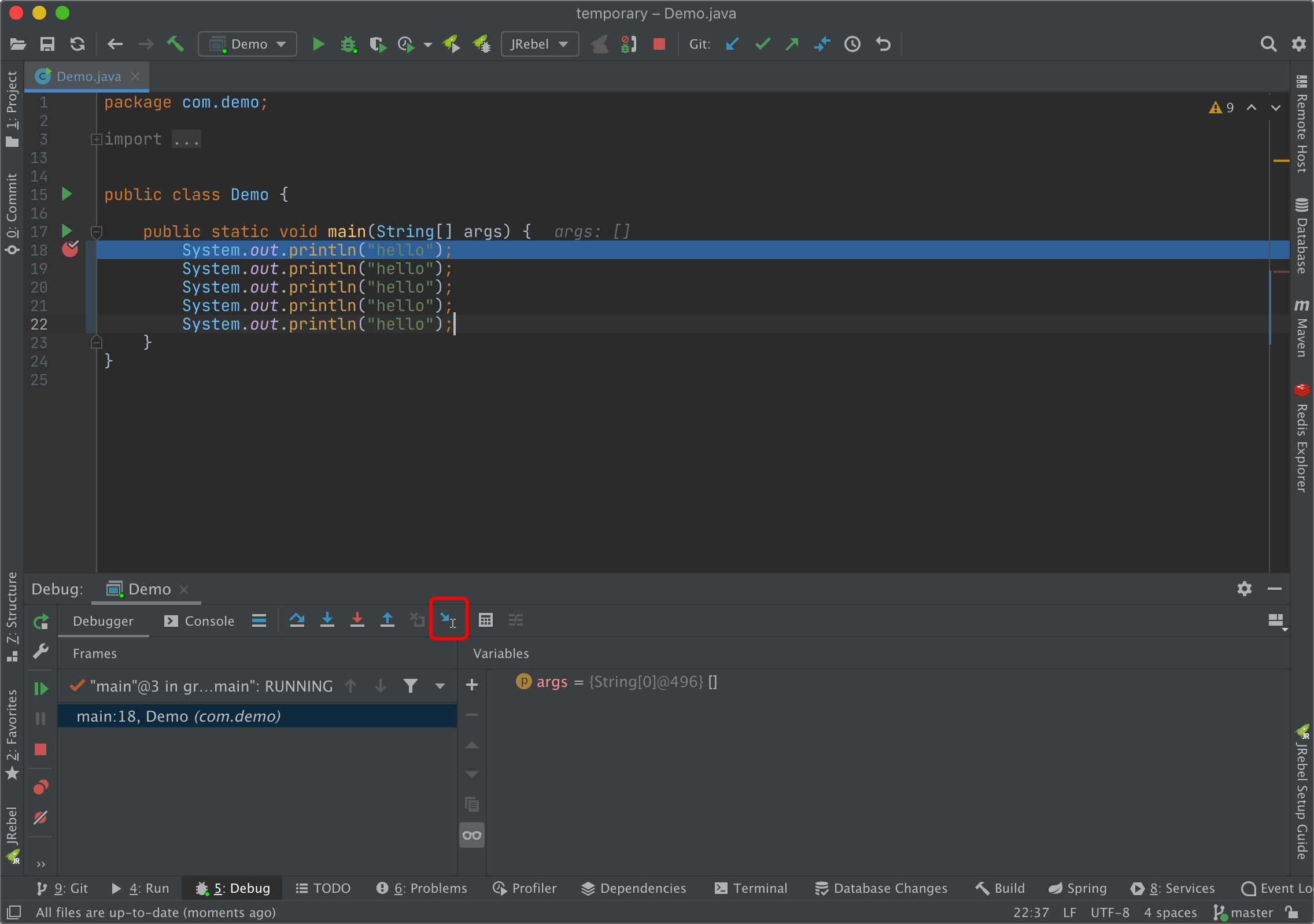Click the Filter frames funnel icon
Viewport: 1314px width, 924px height.
(x=410, y=686)
